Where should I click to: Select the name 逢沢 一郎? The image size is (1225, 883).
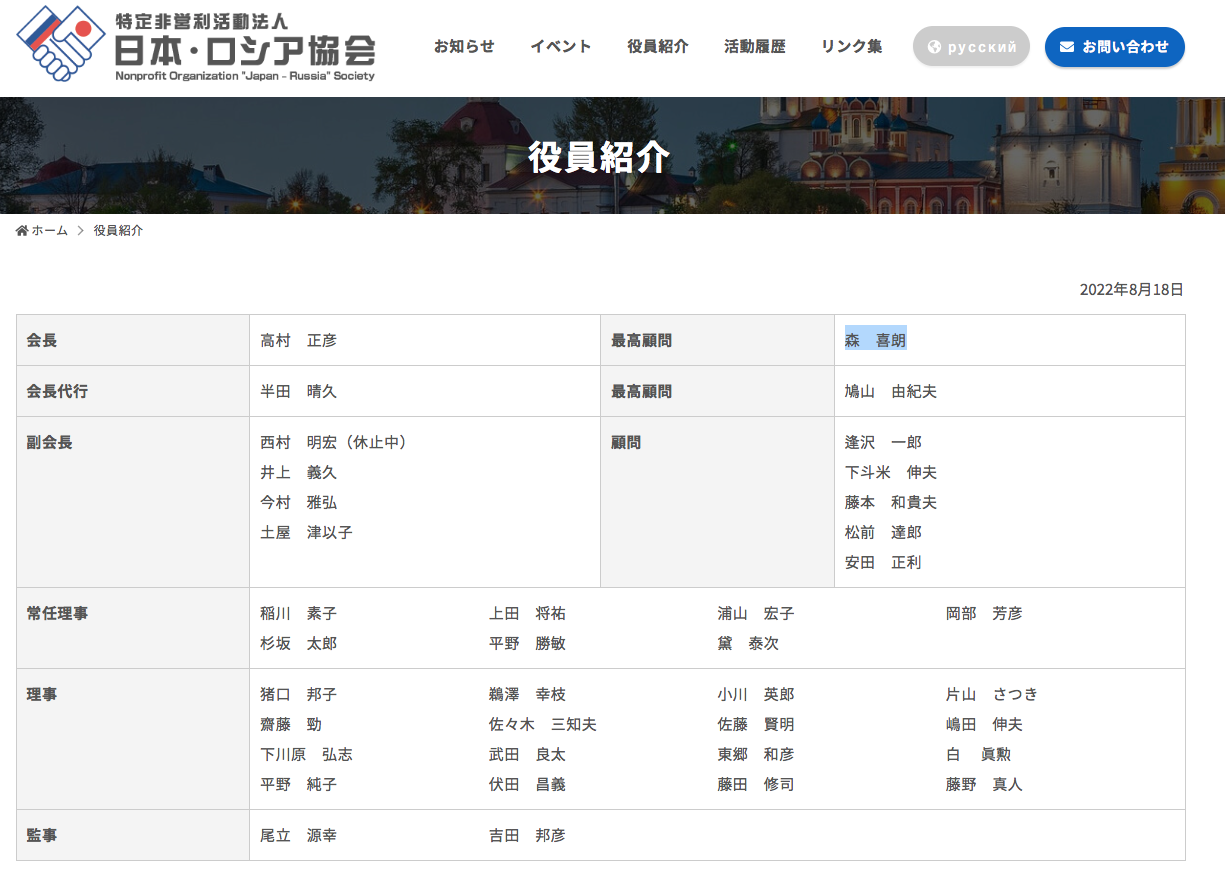[x=884, y=442]
